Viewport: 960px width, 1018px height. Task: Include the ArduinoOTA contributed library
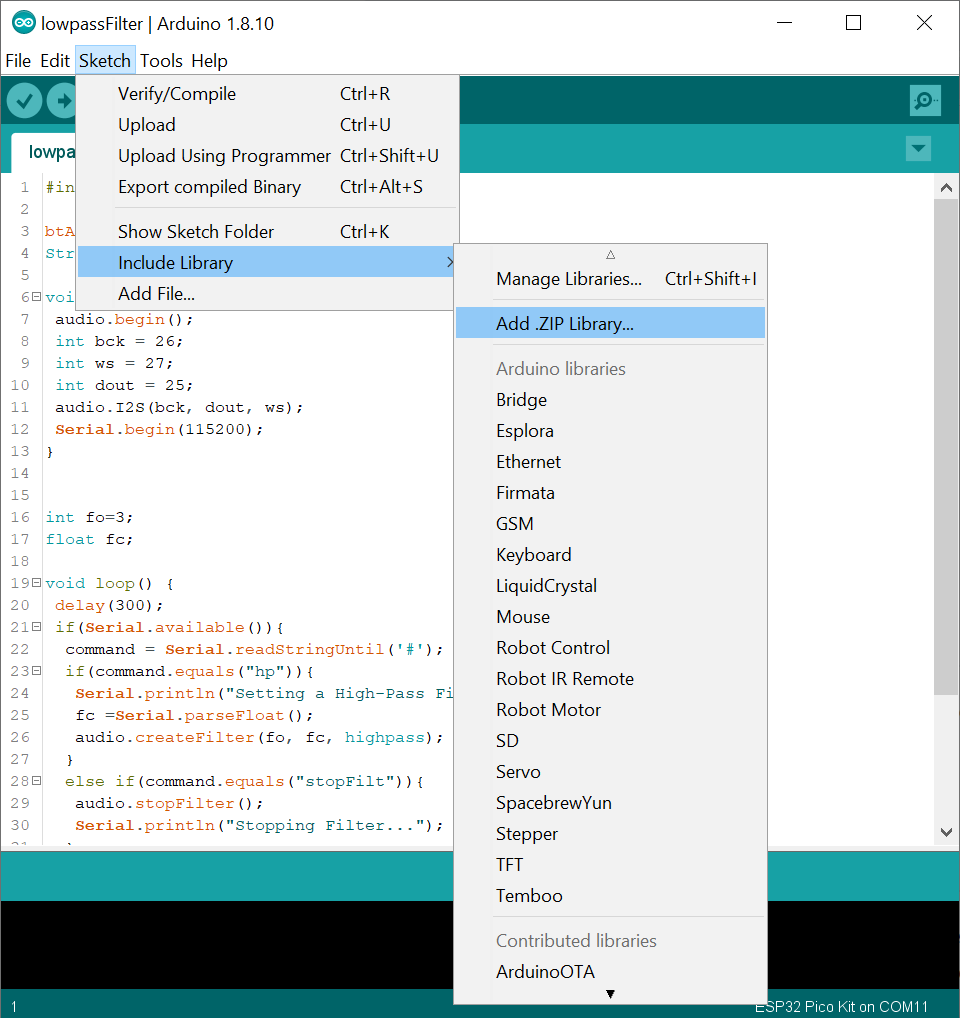tap(610, 972)
